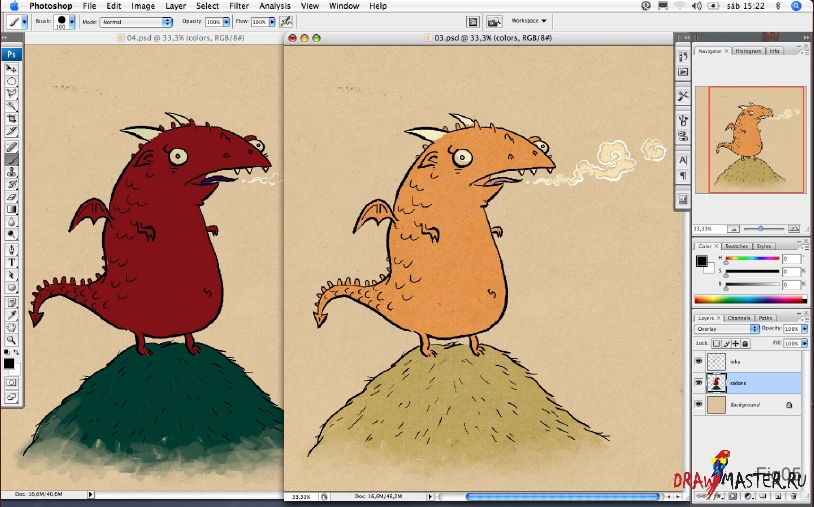Open the layer Opacity arrow in Layers panel
Viewport: 814px width, 507px height.
click(x=805, y=329)
